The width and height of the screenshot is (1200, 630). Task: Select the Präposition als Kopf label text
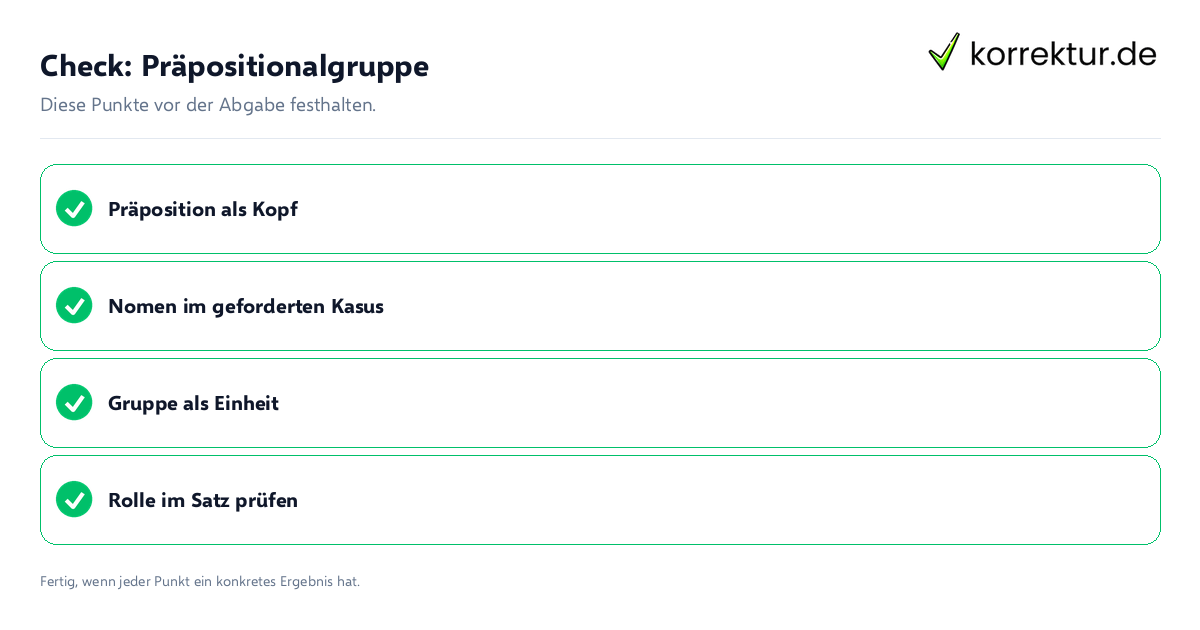pyautogui.click(x=203, y=209)
